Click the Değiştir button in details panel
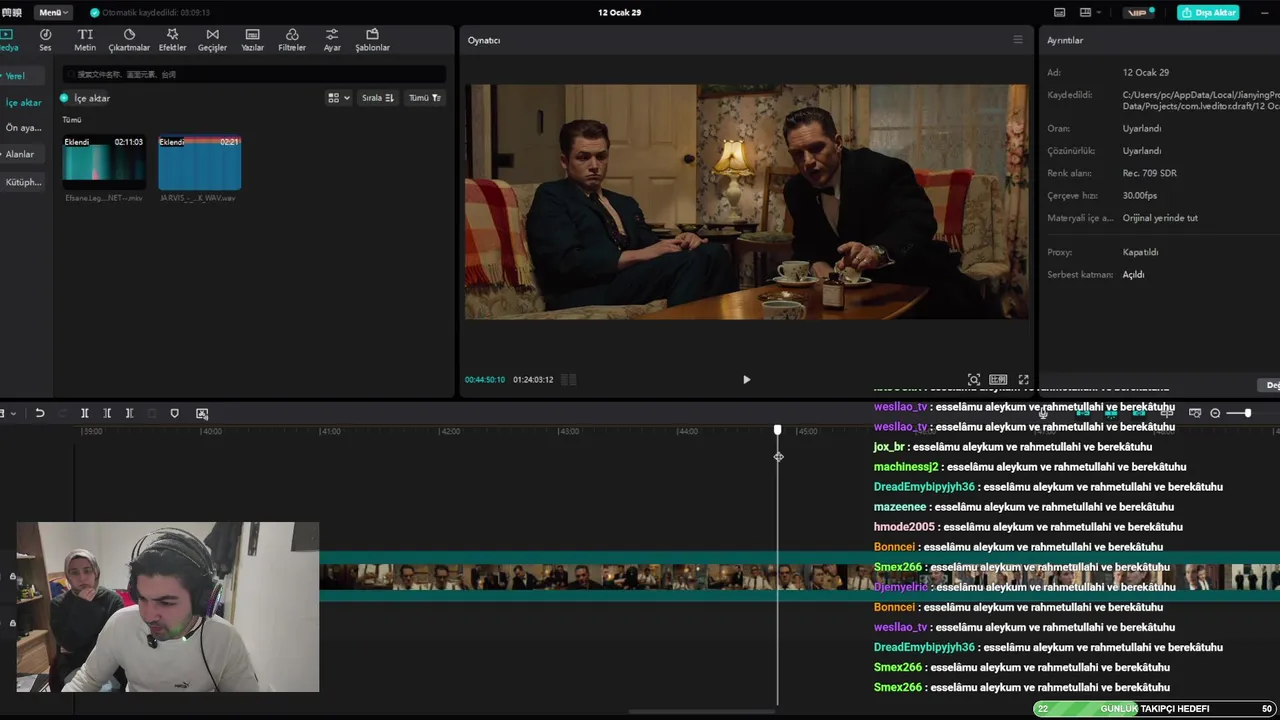This screenshot has height=720, width=1280. tap(1271, 385)
